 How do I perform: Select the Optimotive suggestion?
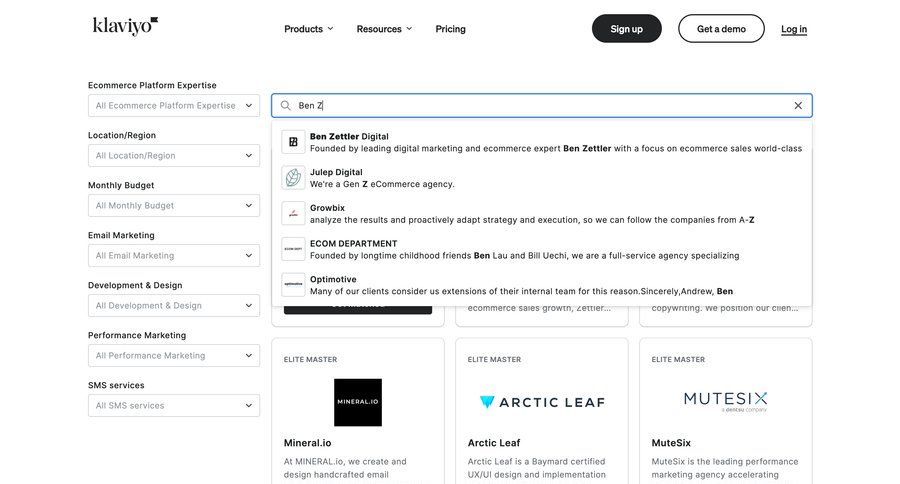pyautogui.click(x=542, y=284)
